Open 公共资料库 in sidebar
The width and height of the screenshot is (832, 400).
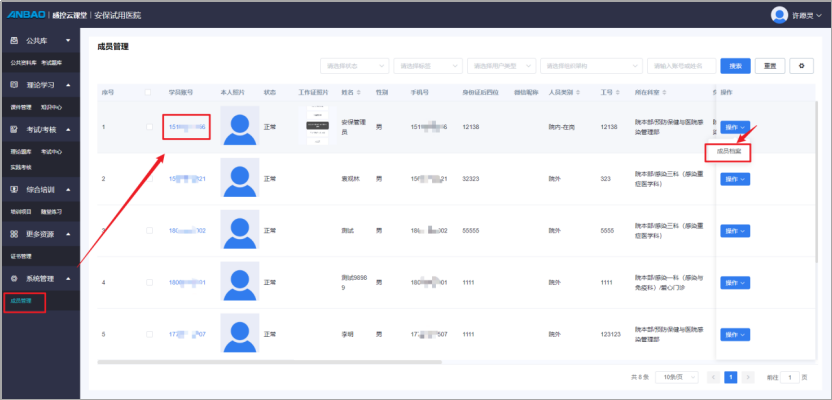pos(23,63)
